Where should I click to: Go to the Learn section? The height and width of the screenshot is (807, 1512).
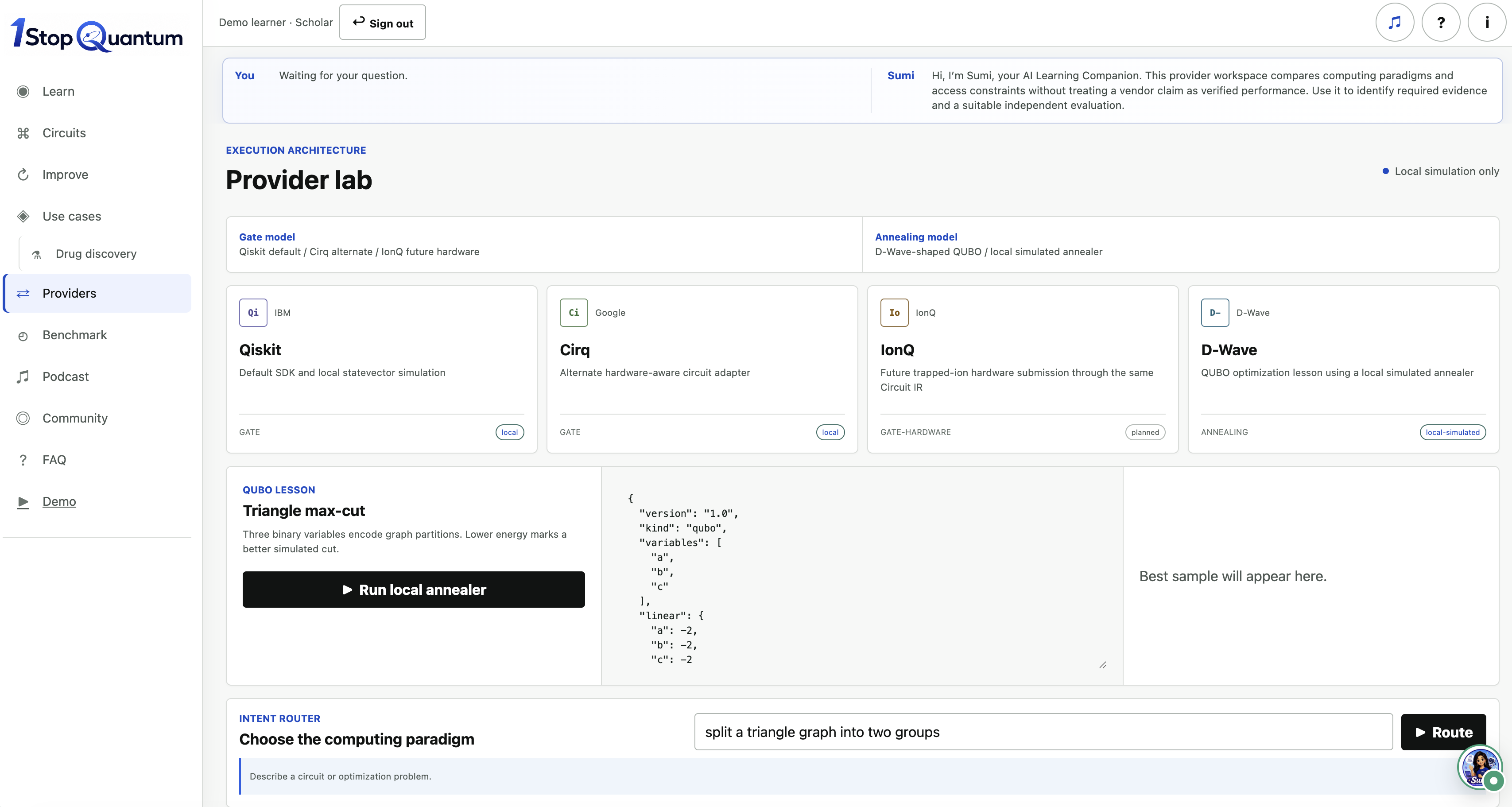(97, 92)
